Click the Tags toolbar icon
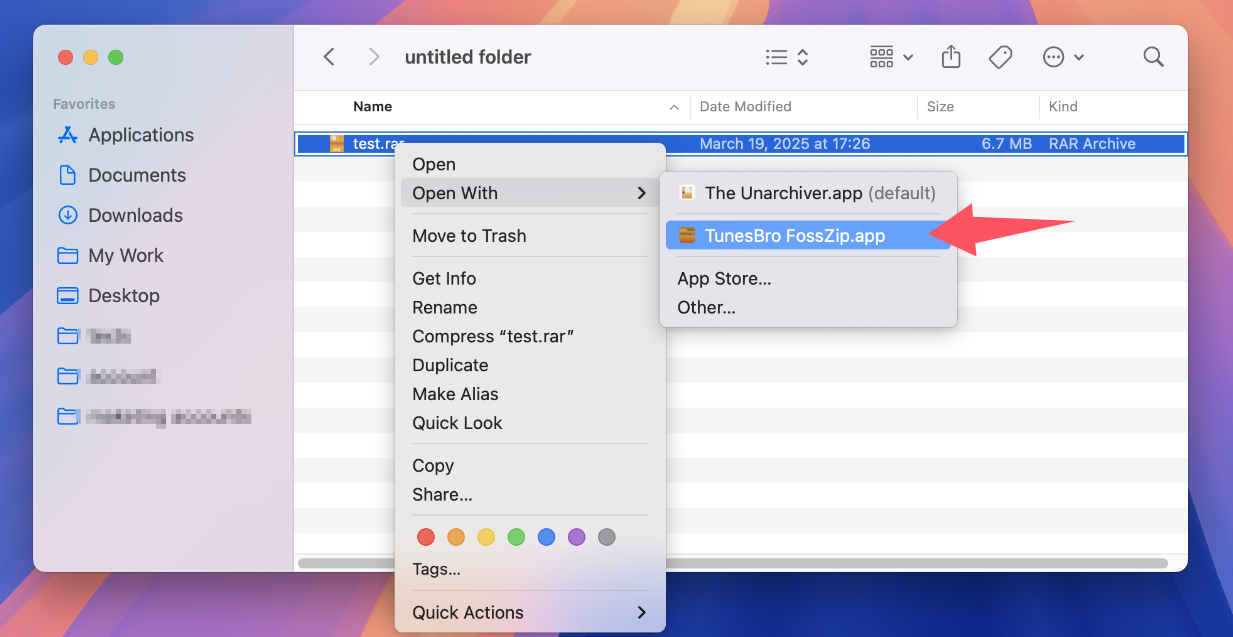The width and height of the screenshot is (1233, 637). coord(1000,57)
